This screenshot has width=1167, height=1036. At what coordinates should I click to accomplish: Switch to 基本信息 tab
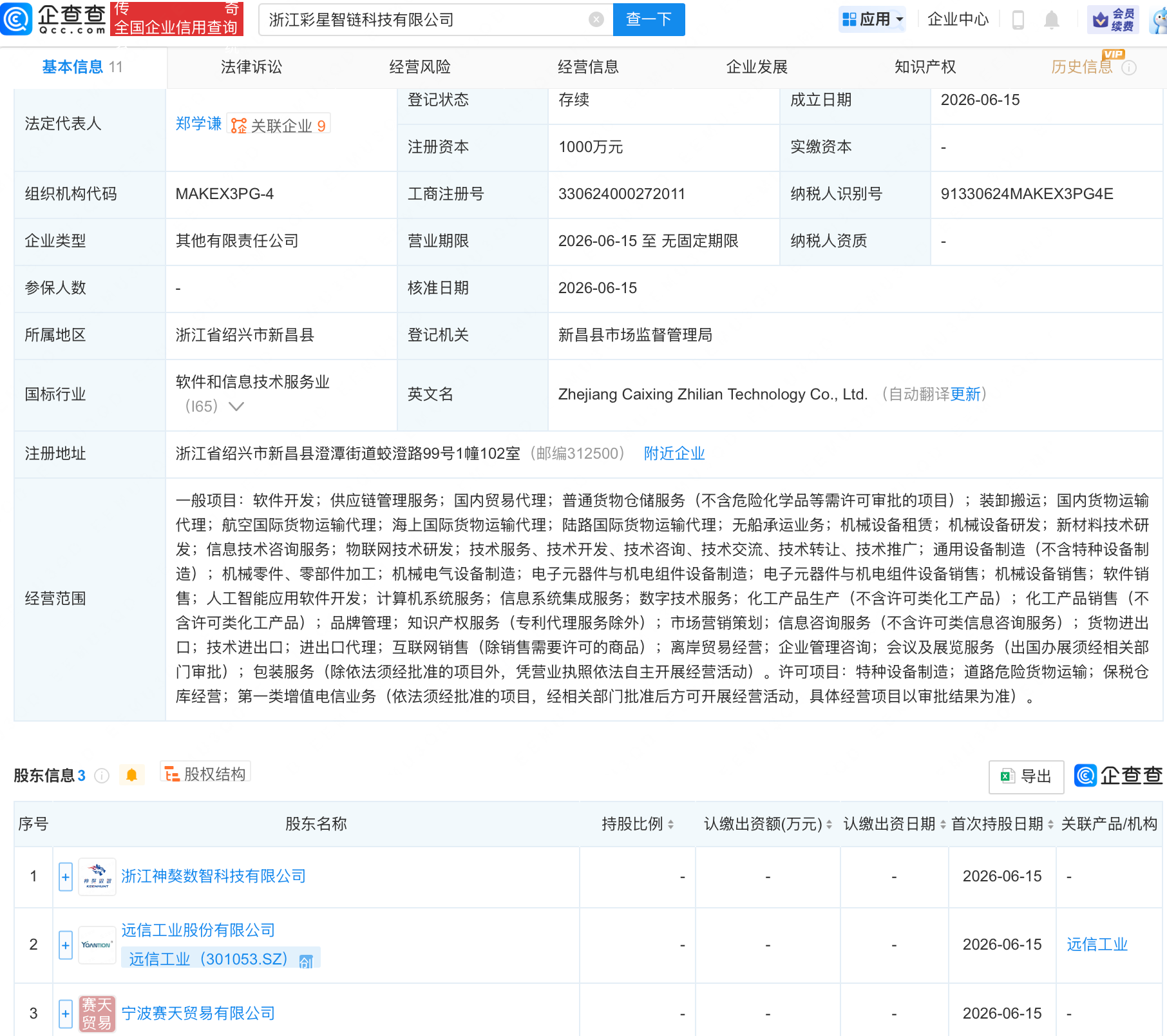tap(82, 67)
